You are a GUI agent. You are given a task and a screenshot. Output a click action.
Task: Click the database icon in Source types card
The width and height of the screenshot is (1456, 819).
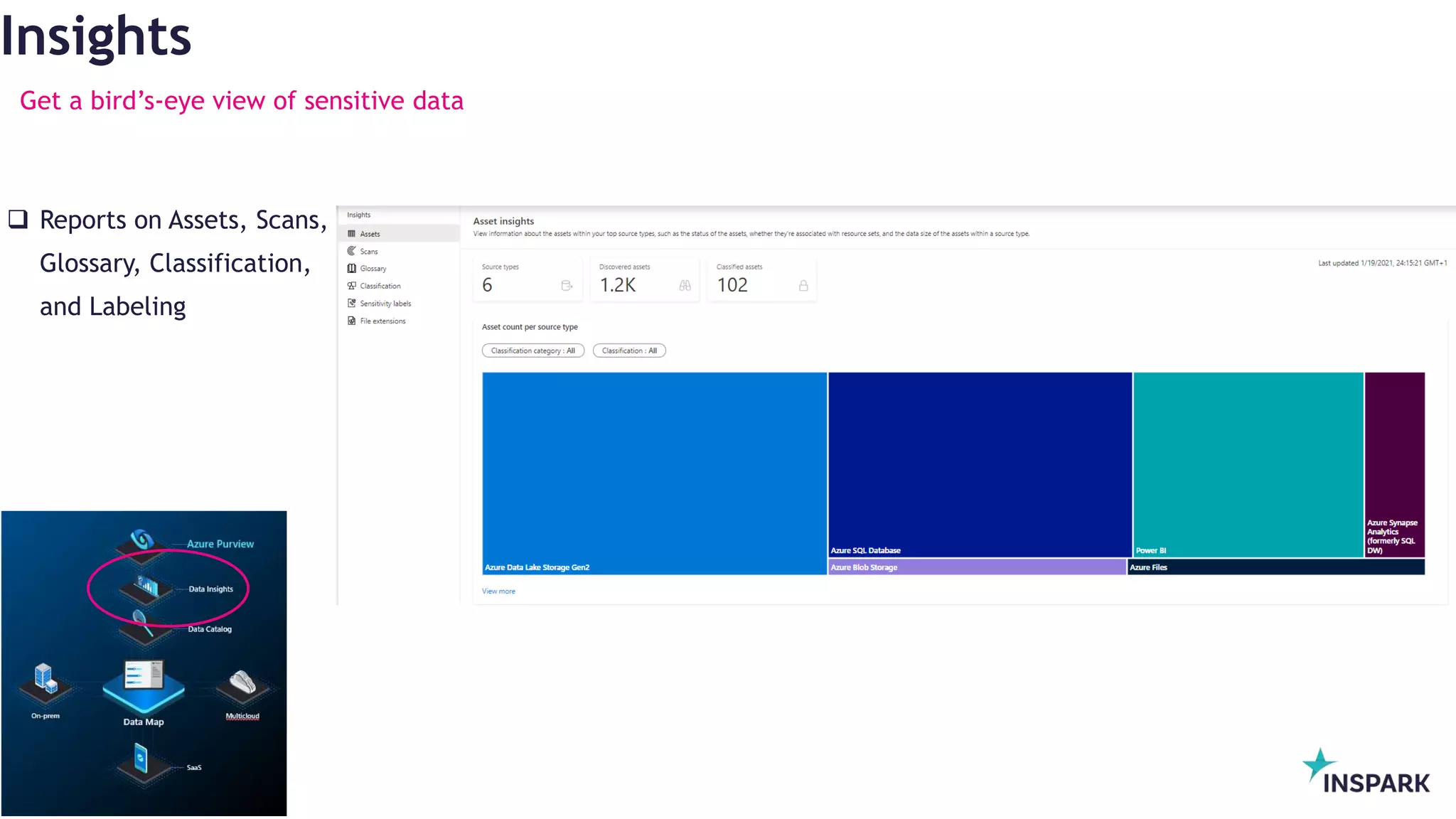(567, 286)
